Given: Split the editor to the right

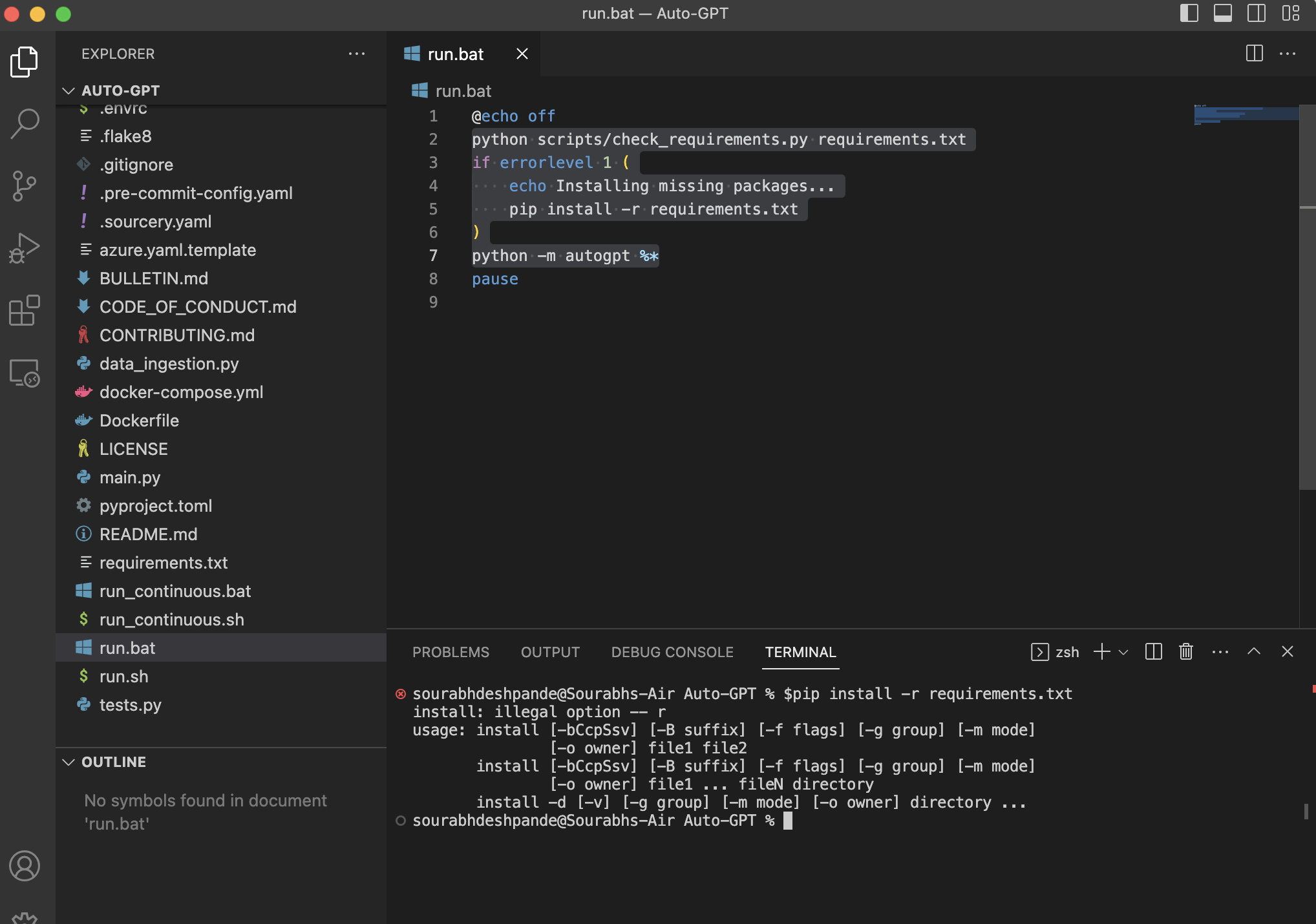Looking at the screenshot, I should click(x=1254, y=54).
